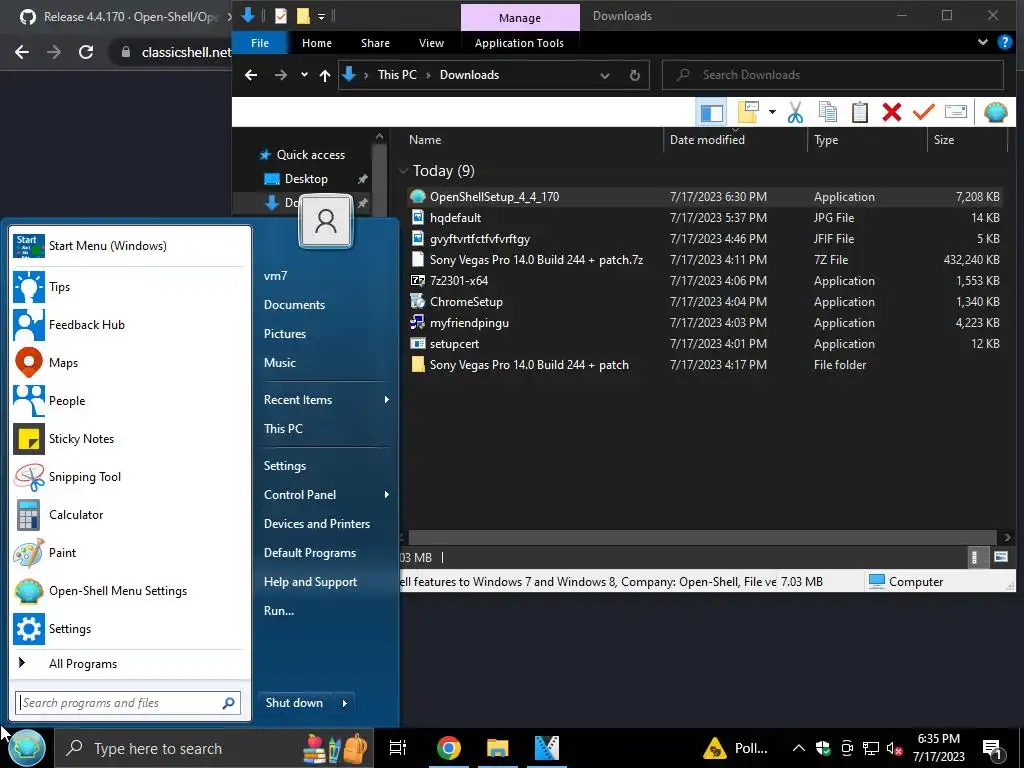Launch the Tips app

click(129, 287)
